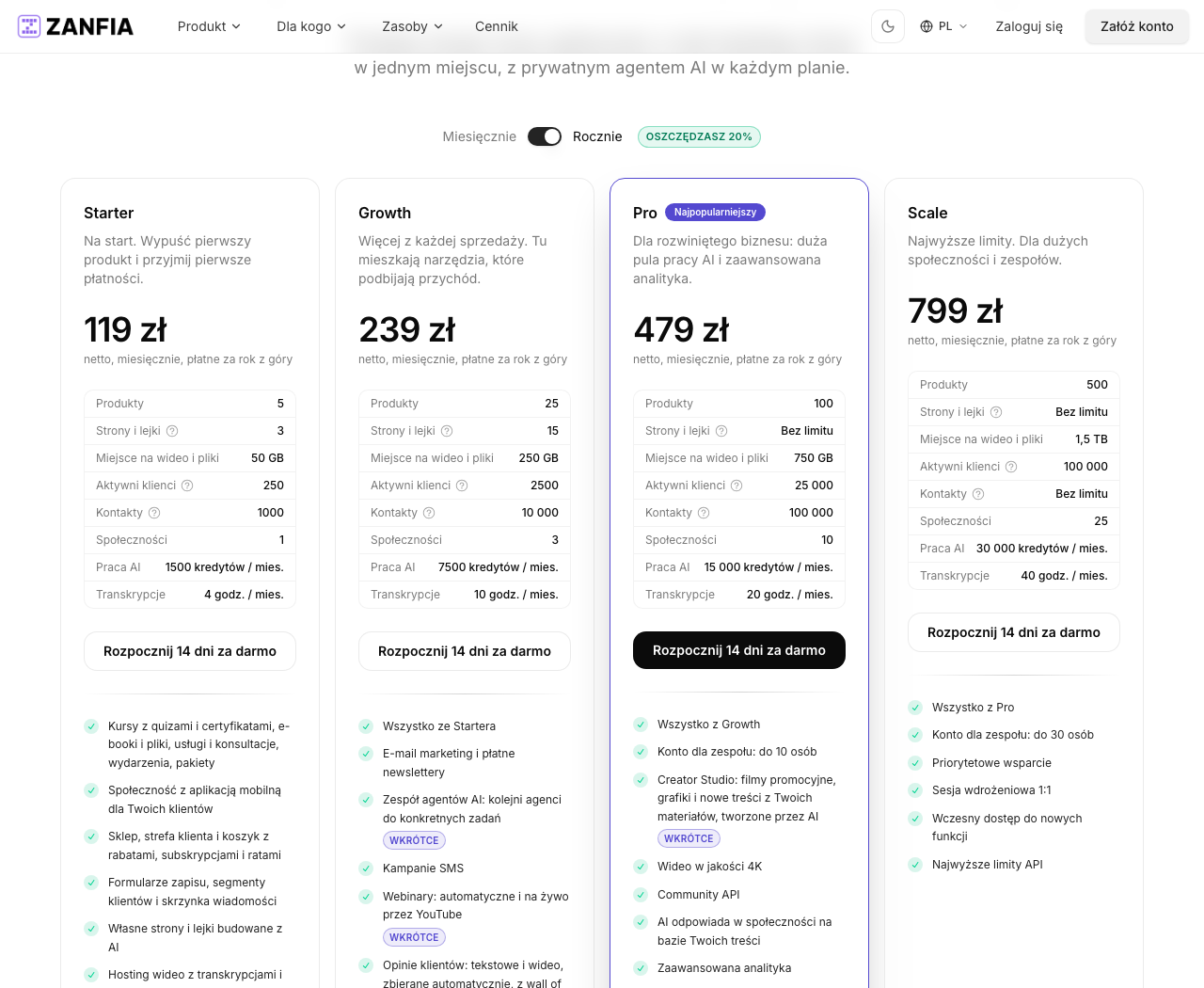The width and height of the screenshot is (1204, 988).
Task: Click the Zaloguj się link
Action: pyautogui.click(x=1029, y=26)
